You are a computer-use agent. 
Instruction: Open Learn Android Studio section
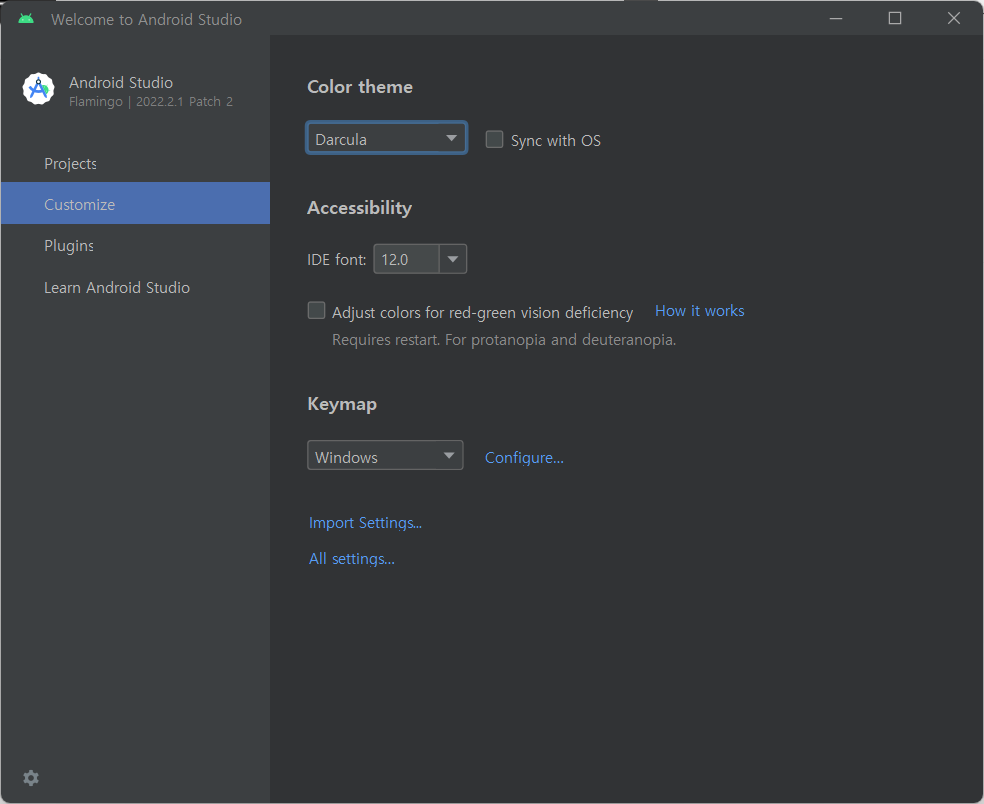136,287
